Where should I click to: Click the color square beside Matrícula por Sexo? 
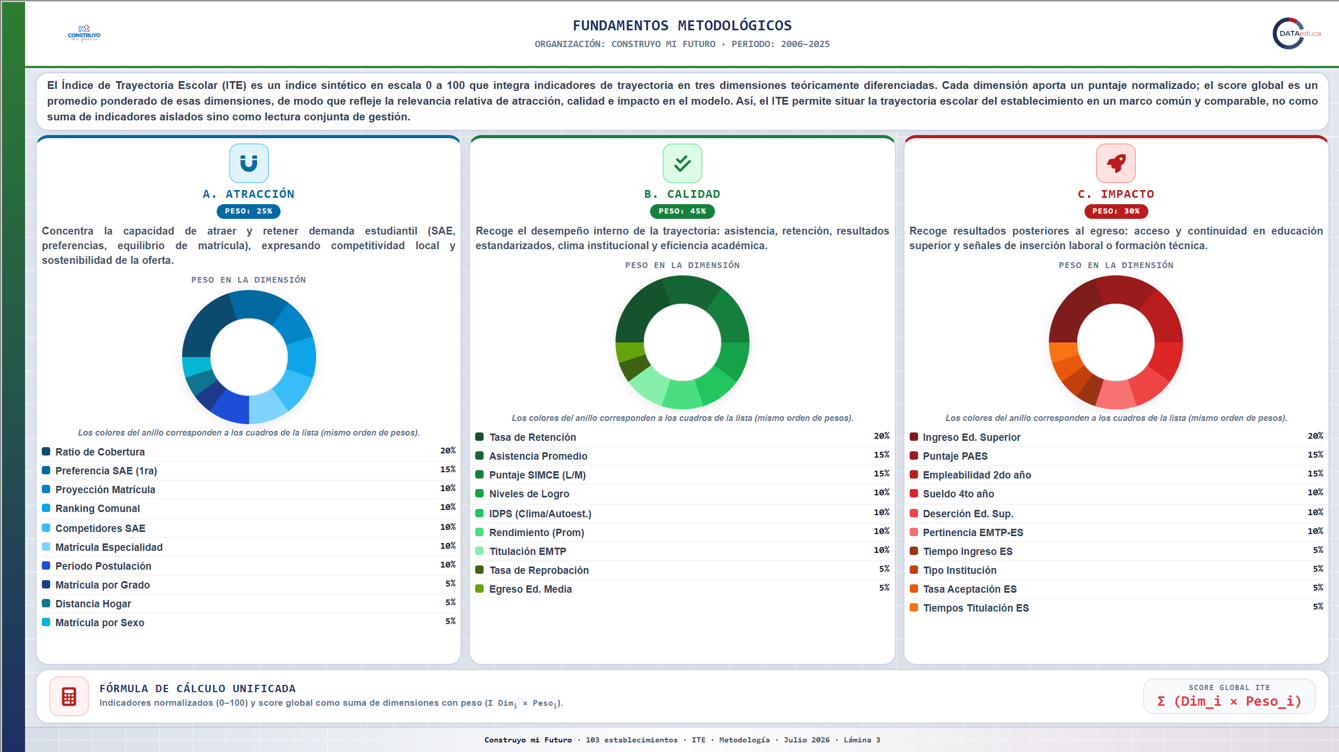46,622
